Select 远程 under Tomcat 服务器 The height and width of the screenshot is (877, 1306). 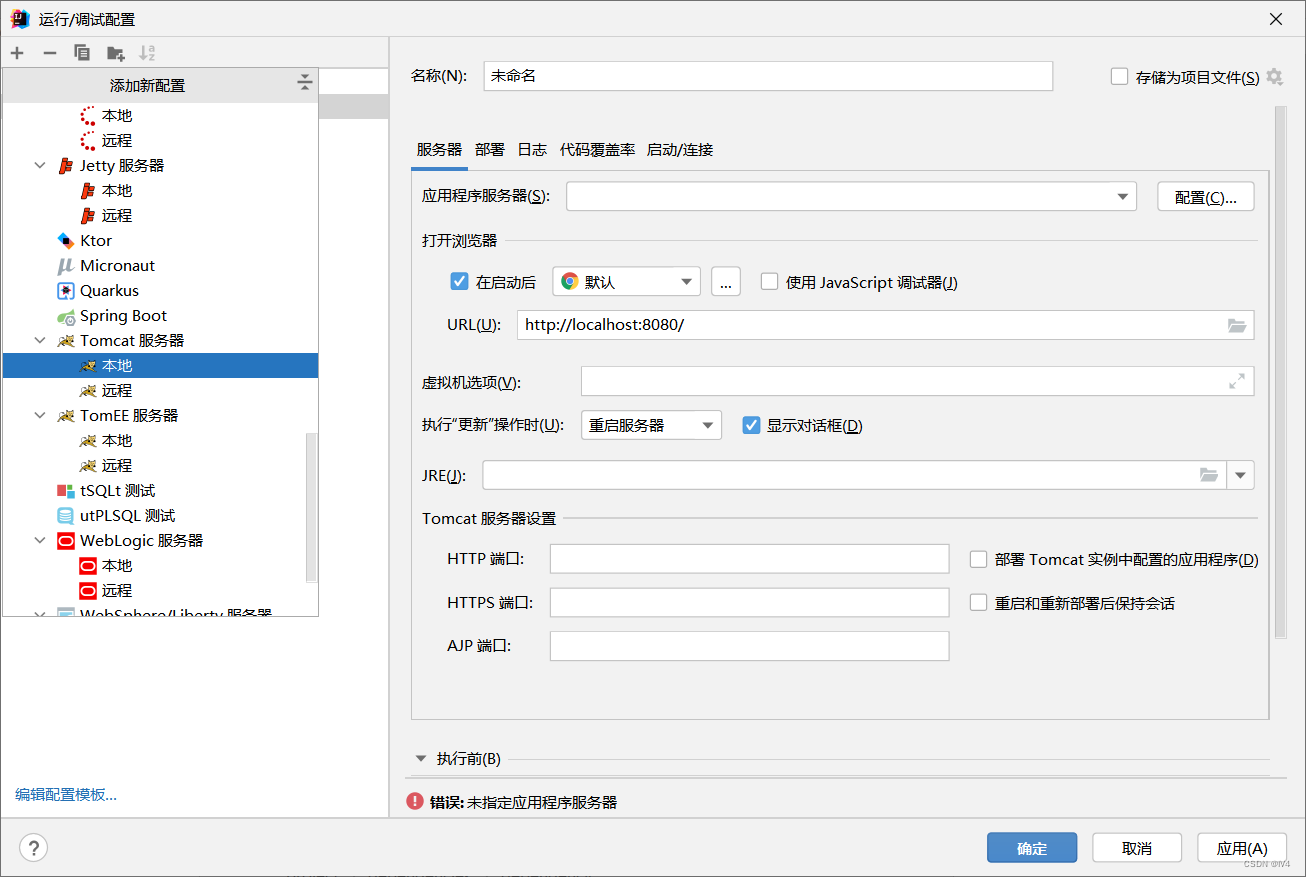click(x=160, y=390)
